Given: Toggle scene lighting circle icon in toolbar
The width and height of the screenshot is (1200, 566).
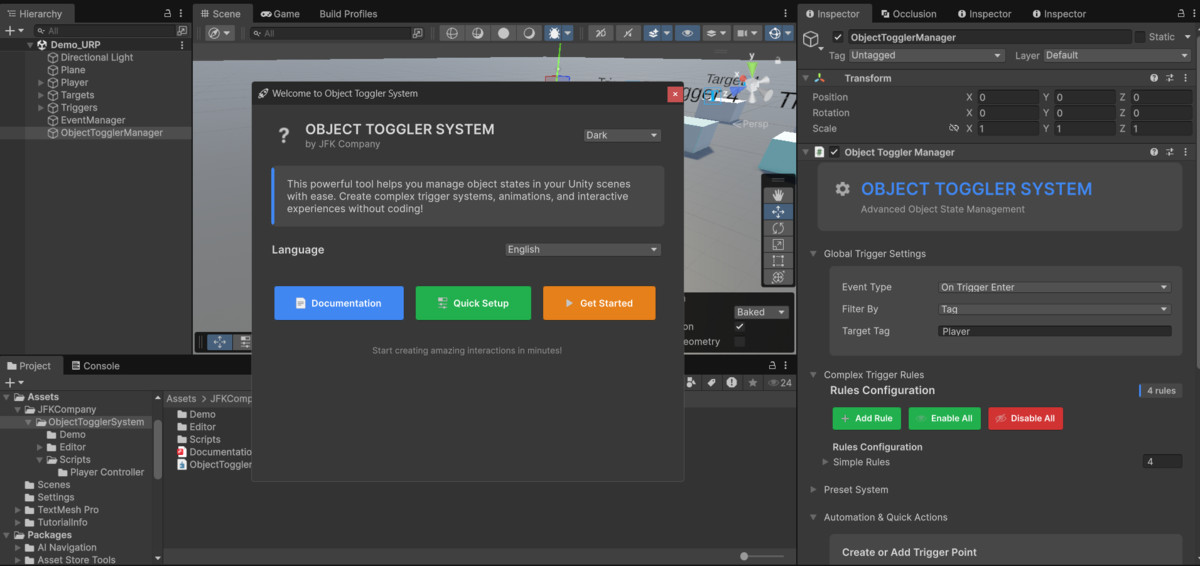Looking at the screenshot, I should 528,33.
